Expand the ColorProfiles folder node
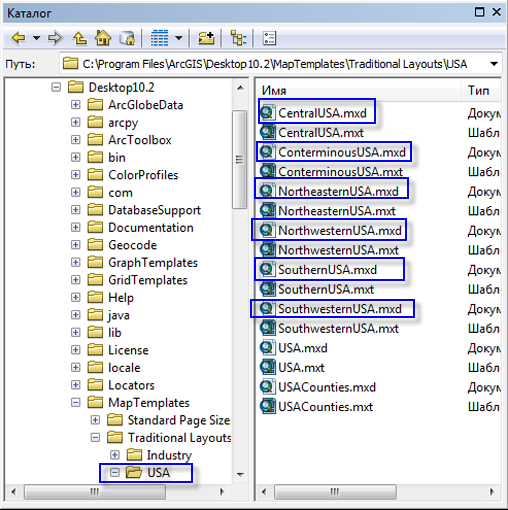The height and width of the screenshot is (510, 508). [x=76, y=175]
